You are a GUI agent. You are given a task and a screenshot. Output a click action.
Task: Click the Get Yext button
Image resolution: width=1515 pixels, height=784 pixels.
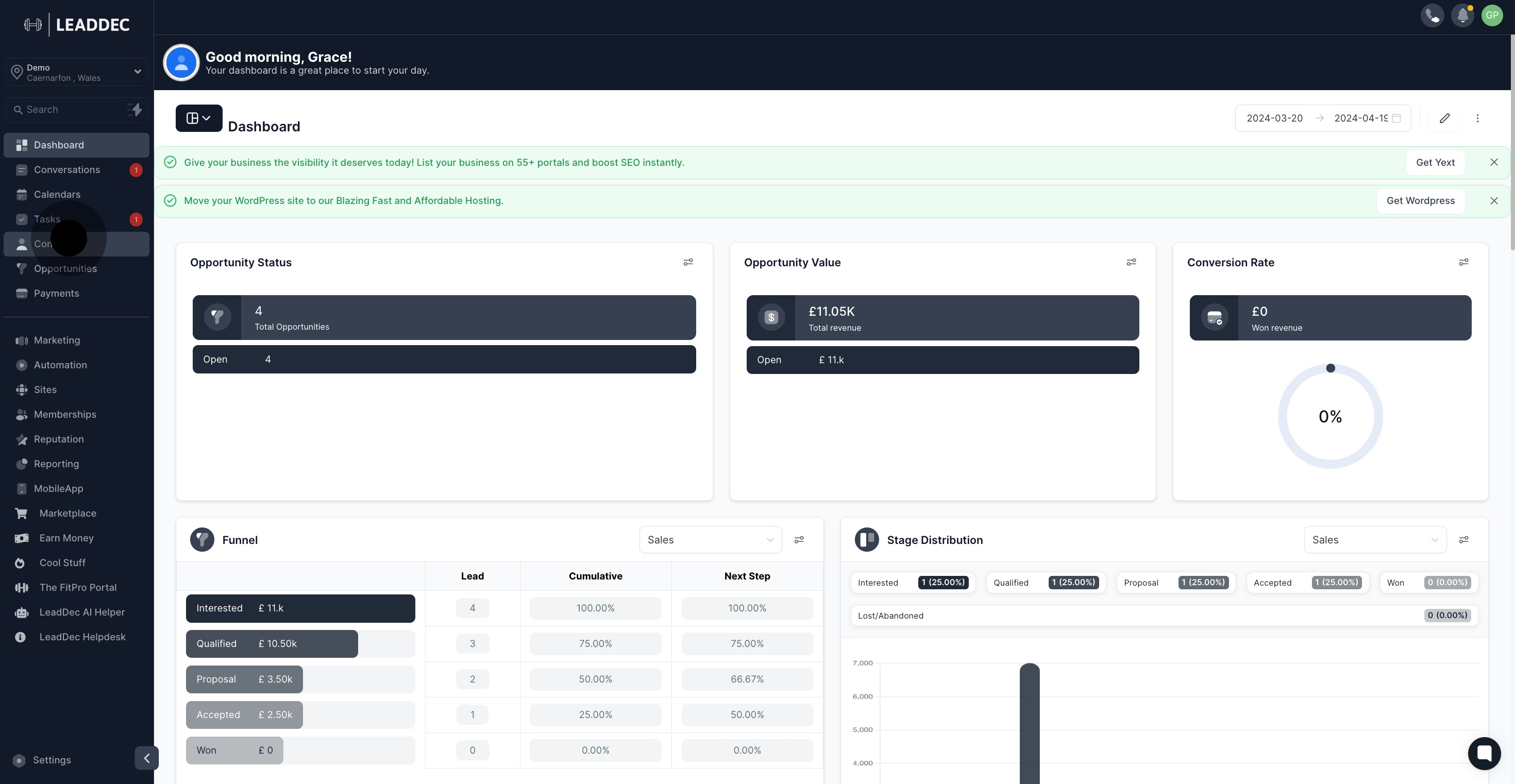click(x=1435, y=162)
